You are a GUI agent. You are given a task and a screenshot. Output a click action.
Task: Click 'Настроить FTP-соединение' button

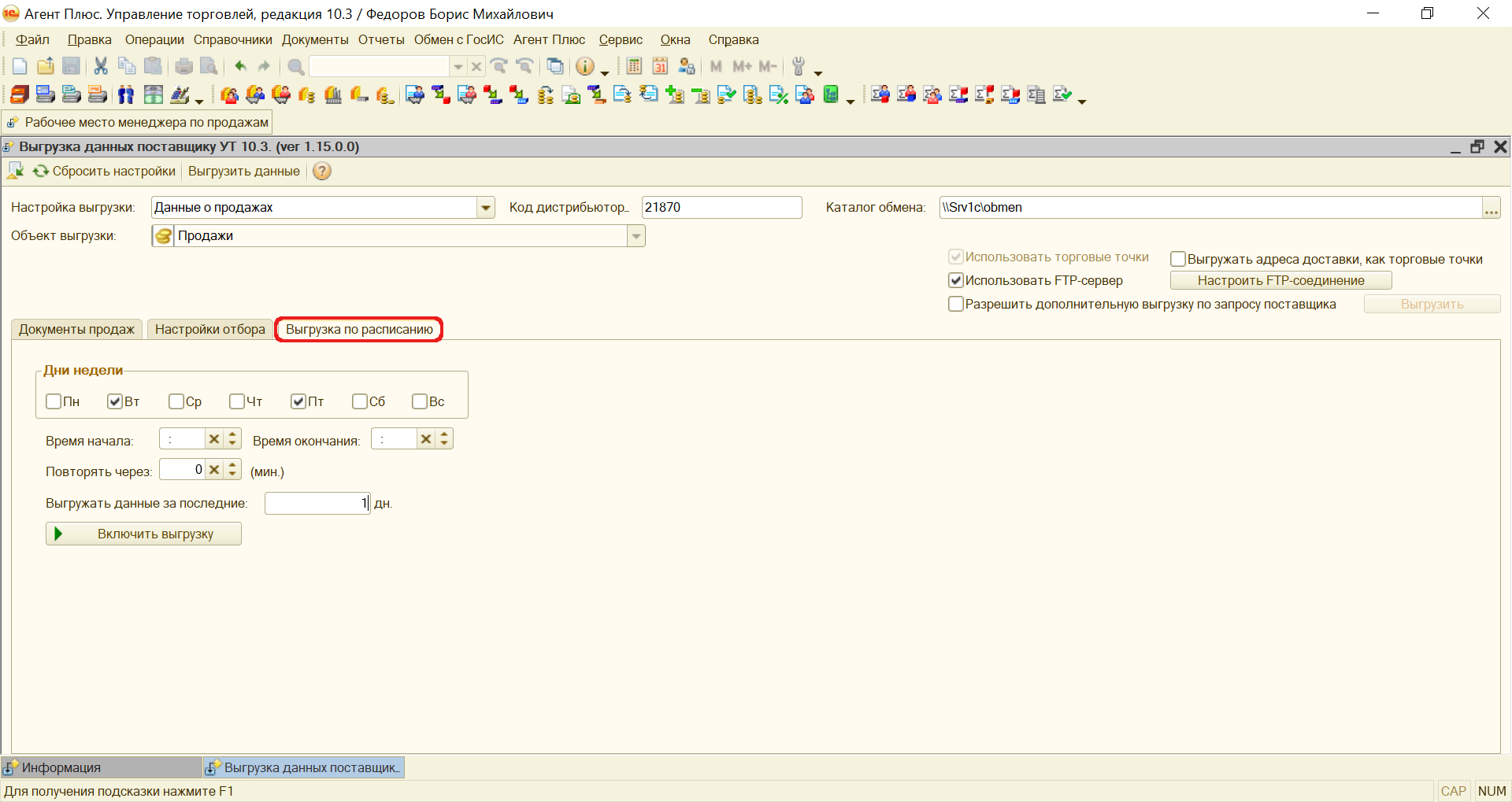(x=1280, y=280)
